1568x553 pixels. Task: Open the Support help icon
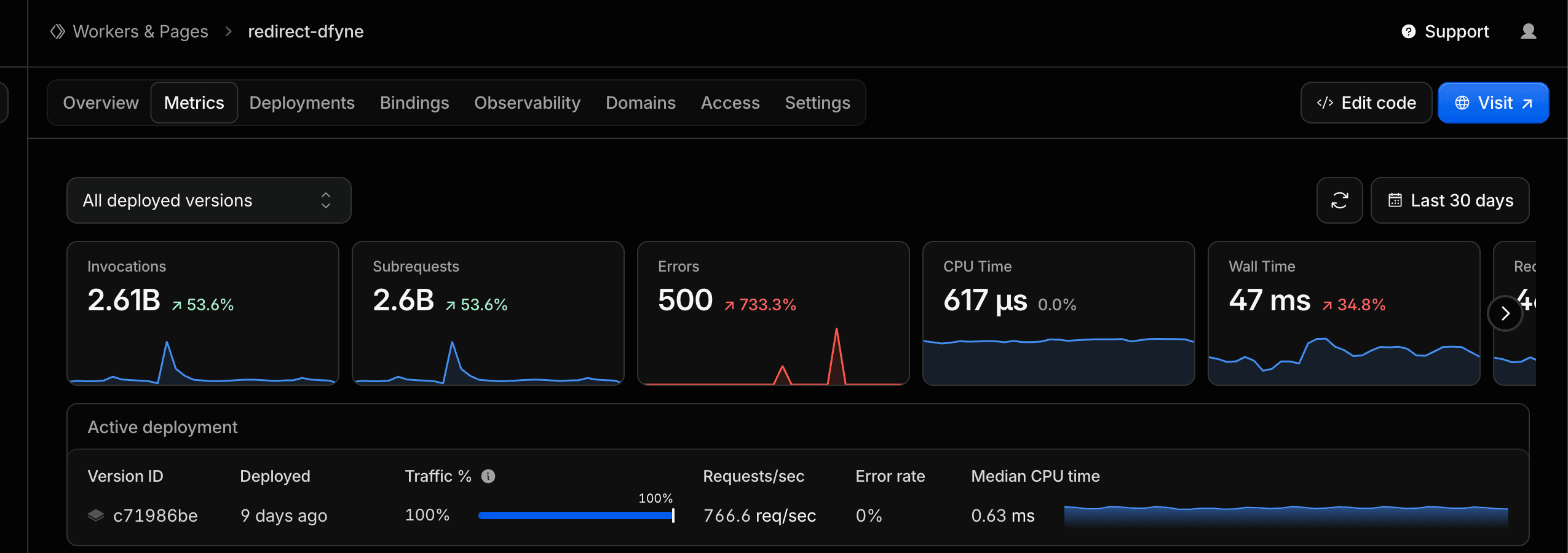coord(1408,31)
